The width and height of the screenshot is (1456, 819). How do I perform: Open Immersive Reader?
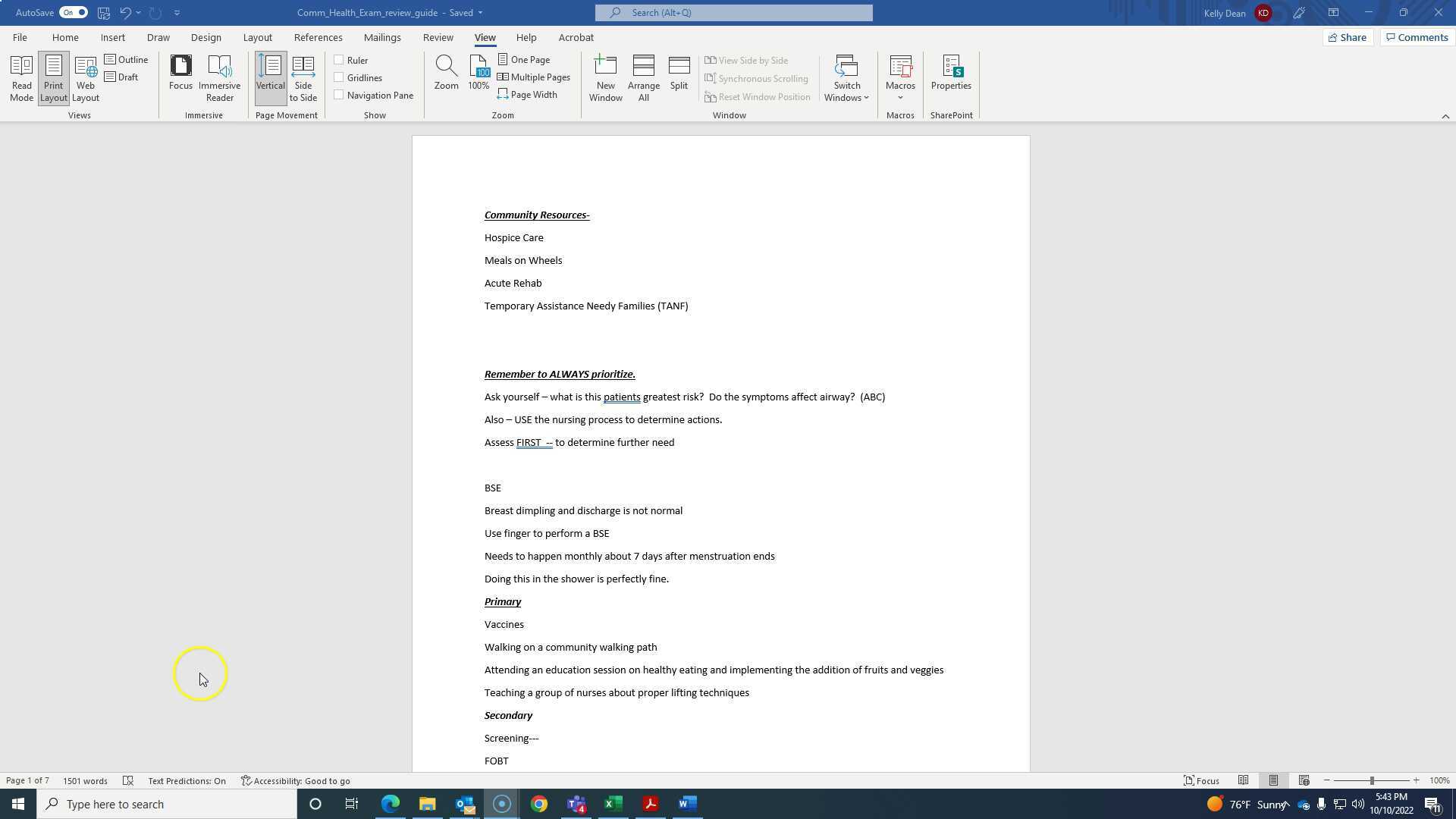(219, 77)
